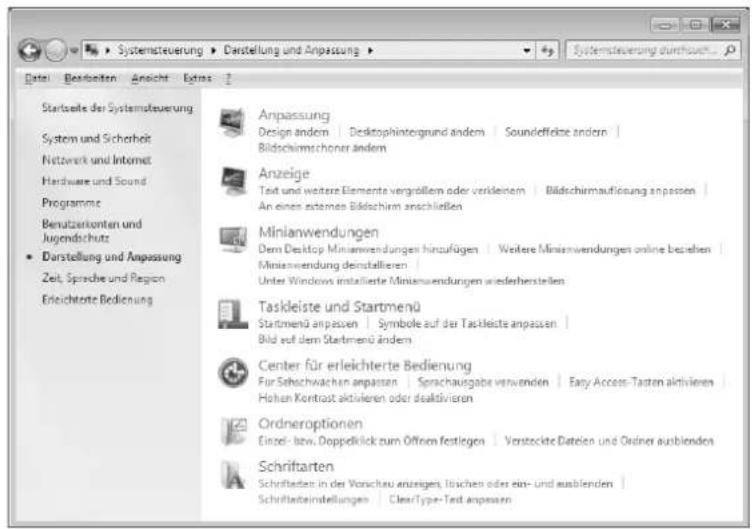Click Bildschirmschoner ändern link

322,148
